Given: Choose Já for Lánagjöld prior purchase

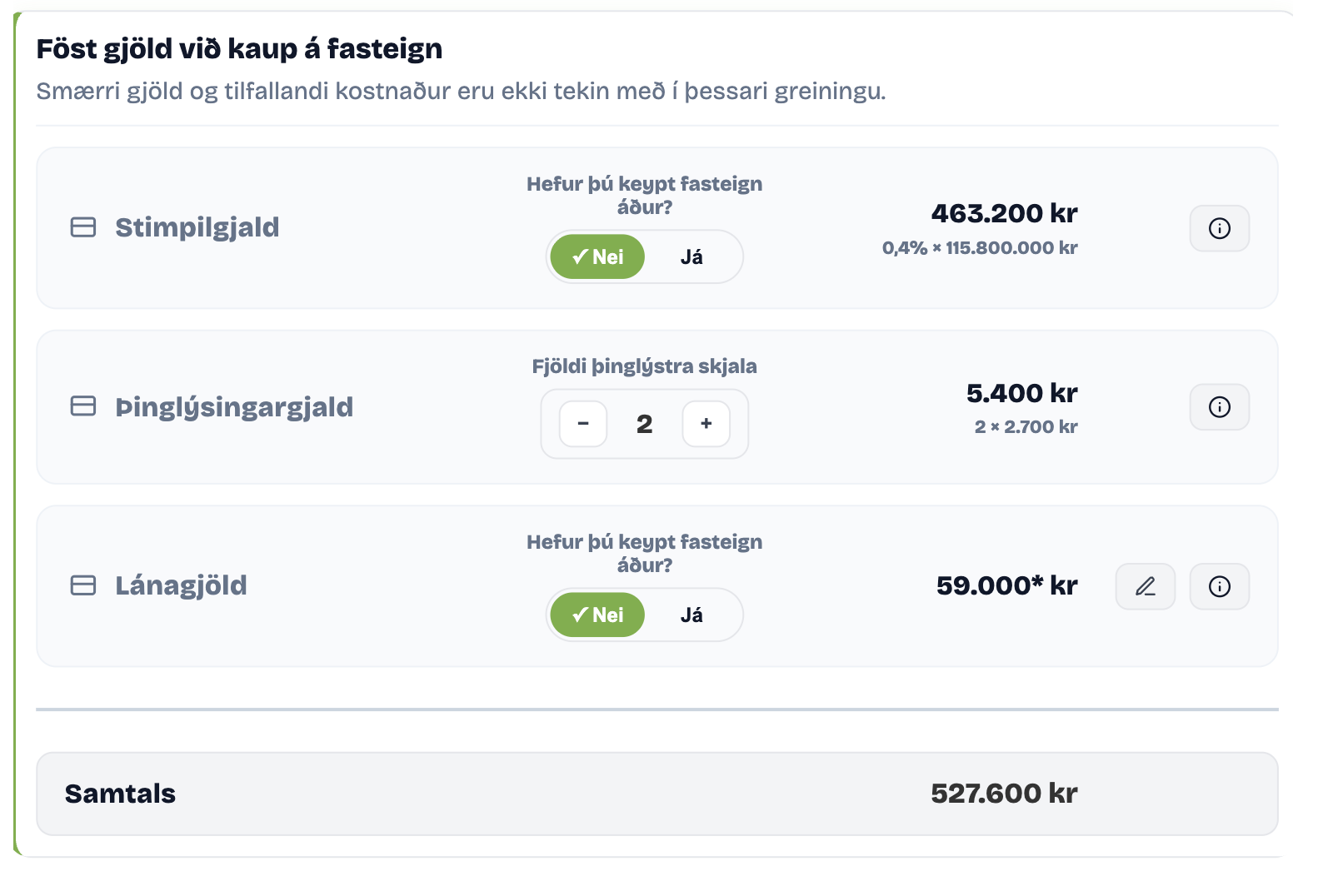Looking at the screenshot, I should pyautogui.click(x=691, y=615).
